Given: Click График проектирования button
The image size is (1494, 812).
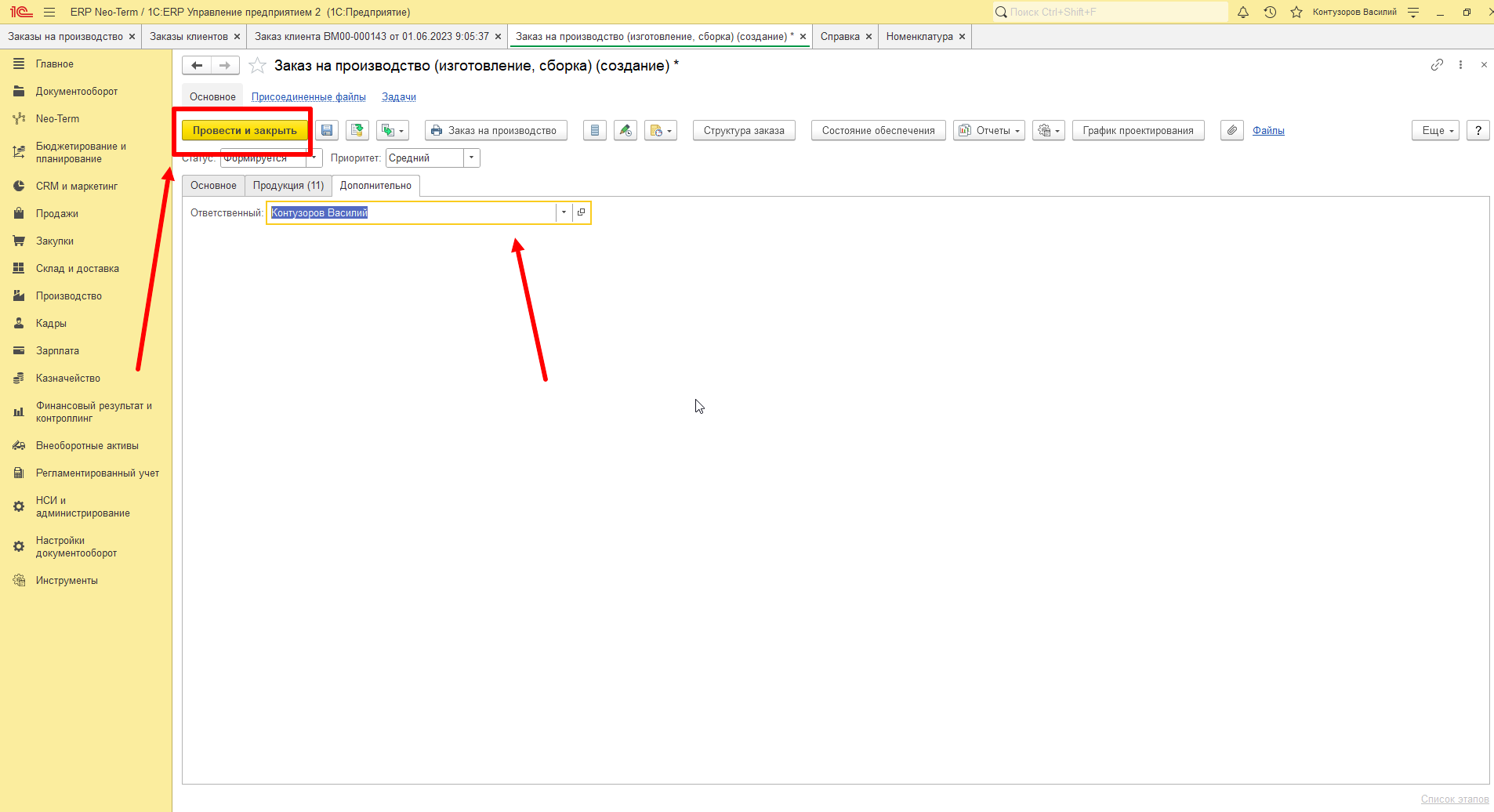Looking at the screenshot, I should point(1138,130).
